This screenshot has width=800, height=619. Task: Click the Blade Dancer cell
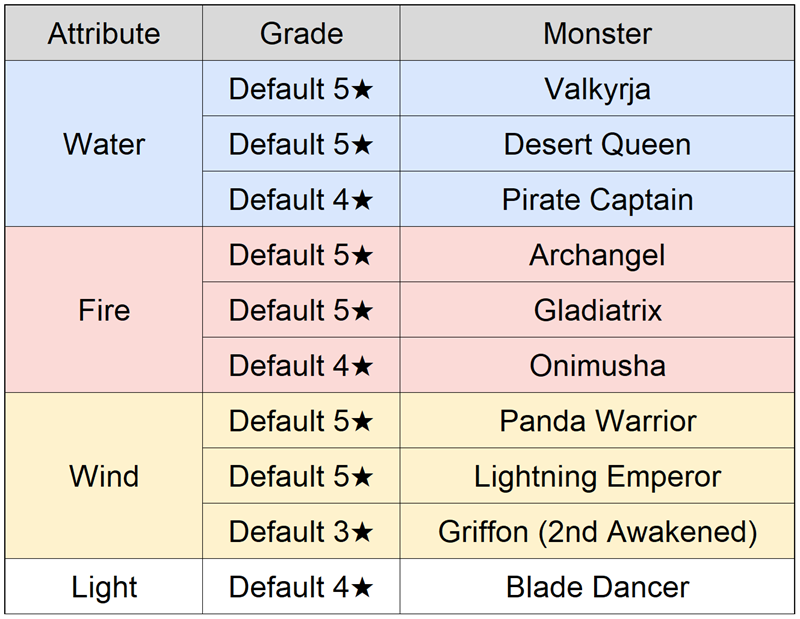[597, 587]
